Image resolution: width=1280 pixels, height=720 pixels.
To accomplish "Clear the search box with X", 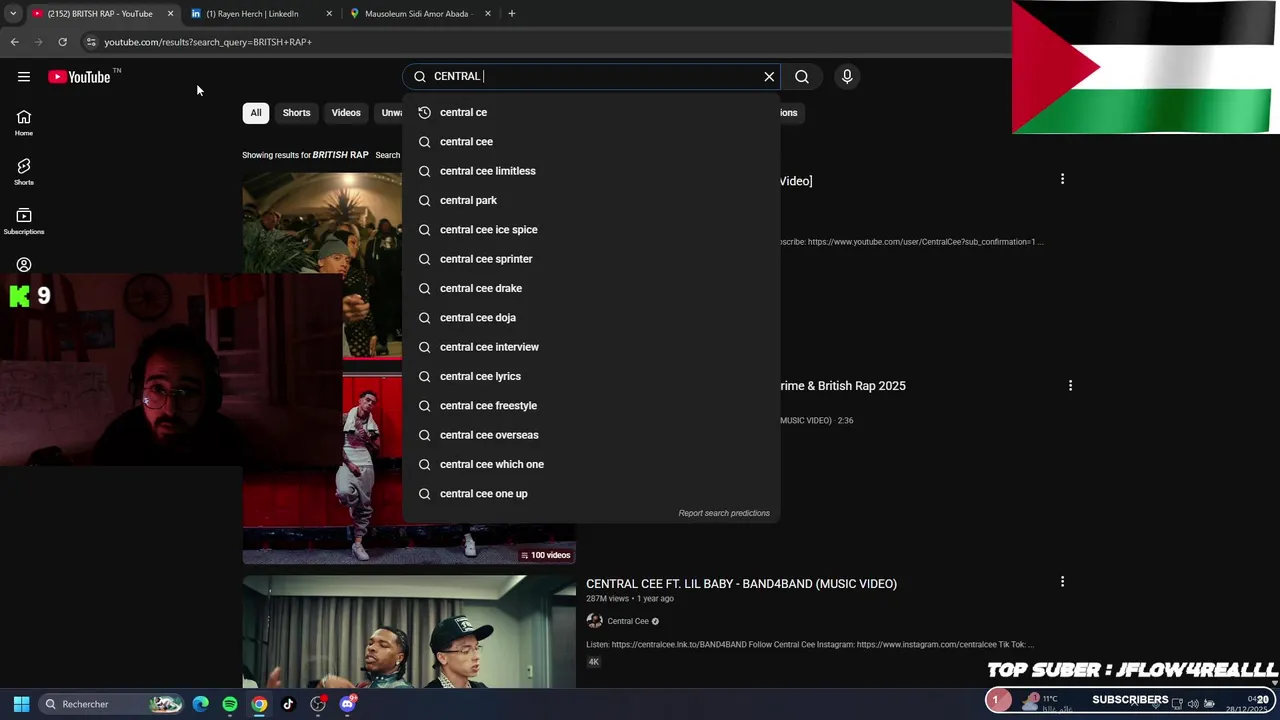I will pos(769,77).
